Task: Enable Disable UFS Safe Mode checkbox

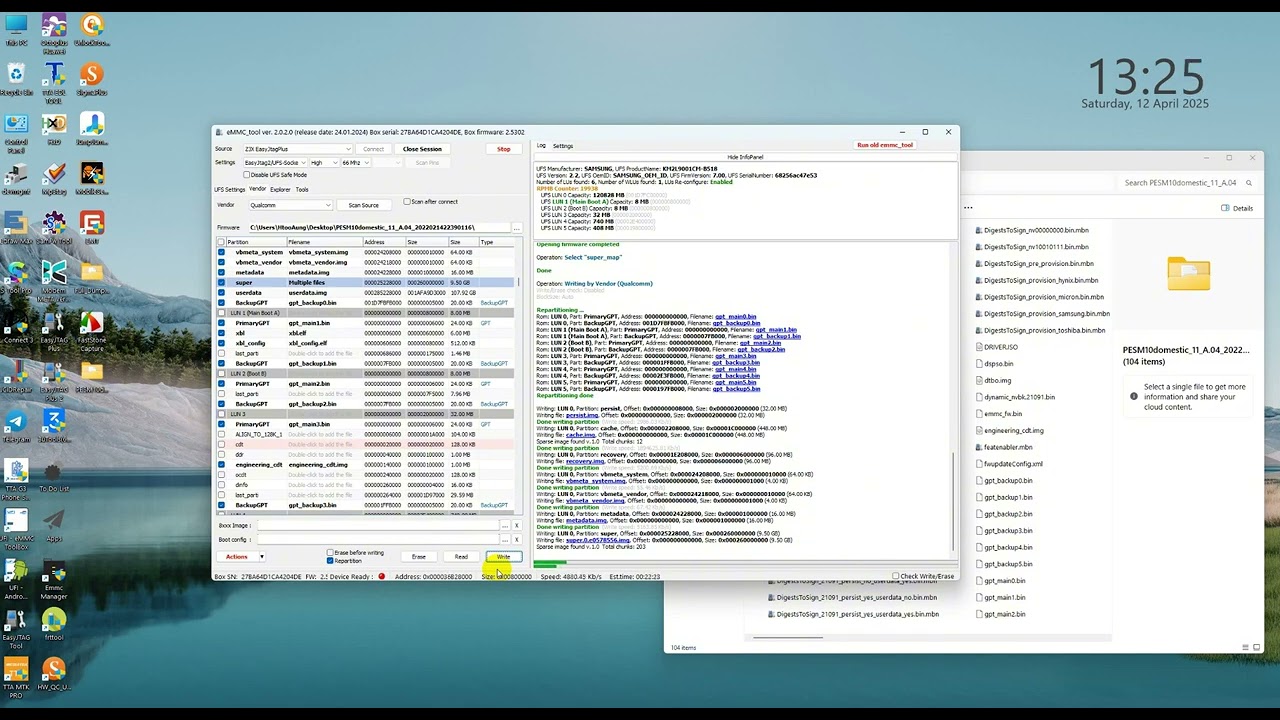Action: (x=247, y=175)
